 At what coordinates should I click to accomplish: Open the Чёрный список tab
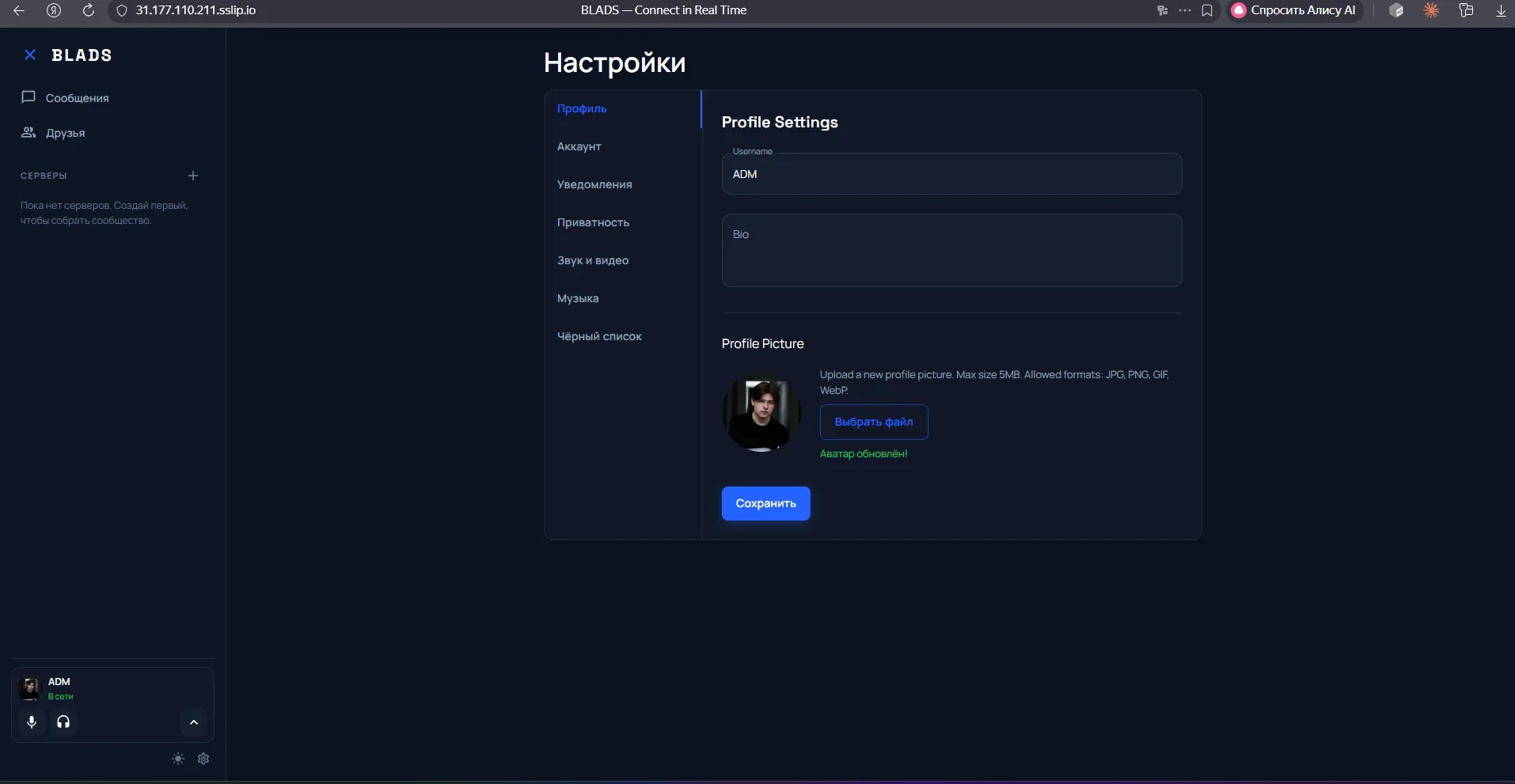(x=622, y=336)
